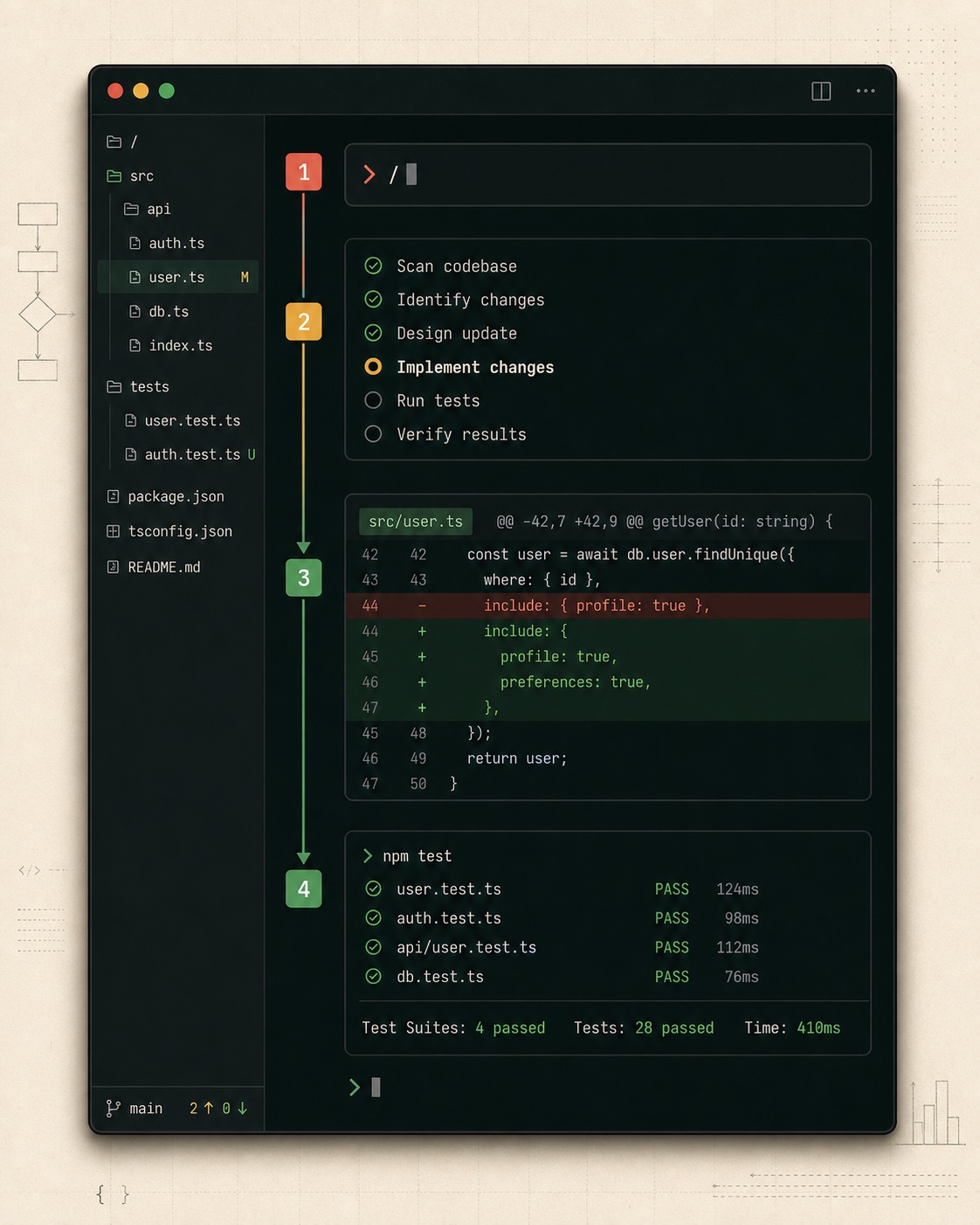Open README.md in the sidebar

coord(164,567)
